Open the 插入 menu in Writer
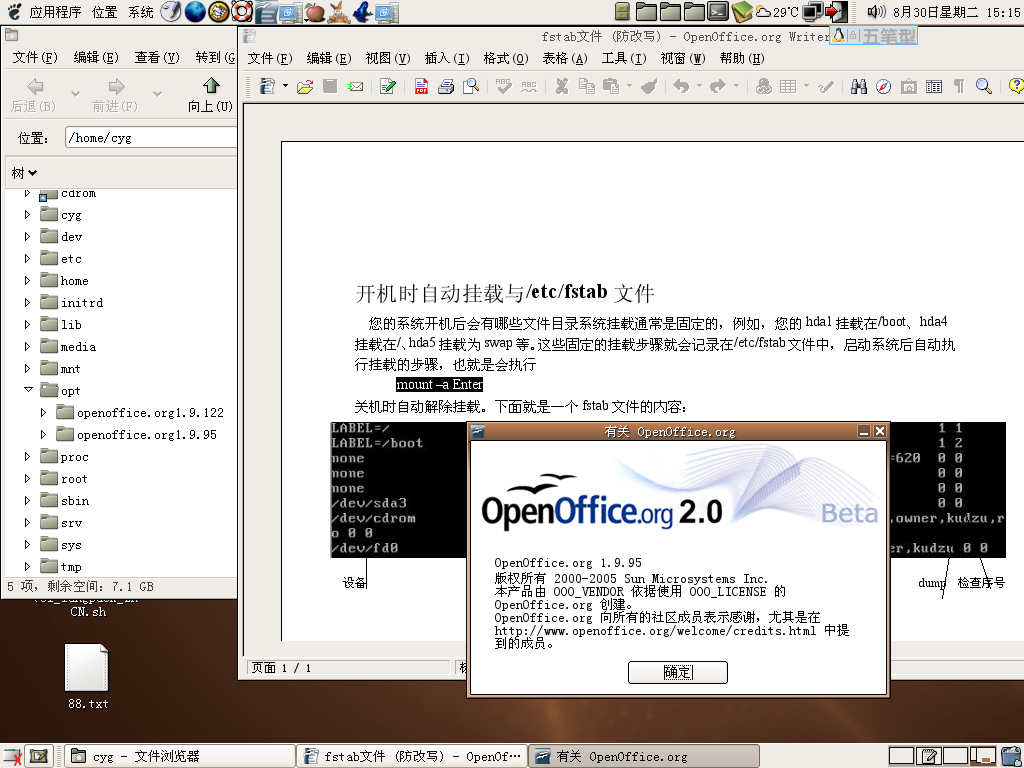The image size is (1024, 768). (446, 58)
